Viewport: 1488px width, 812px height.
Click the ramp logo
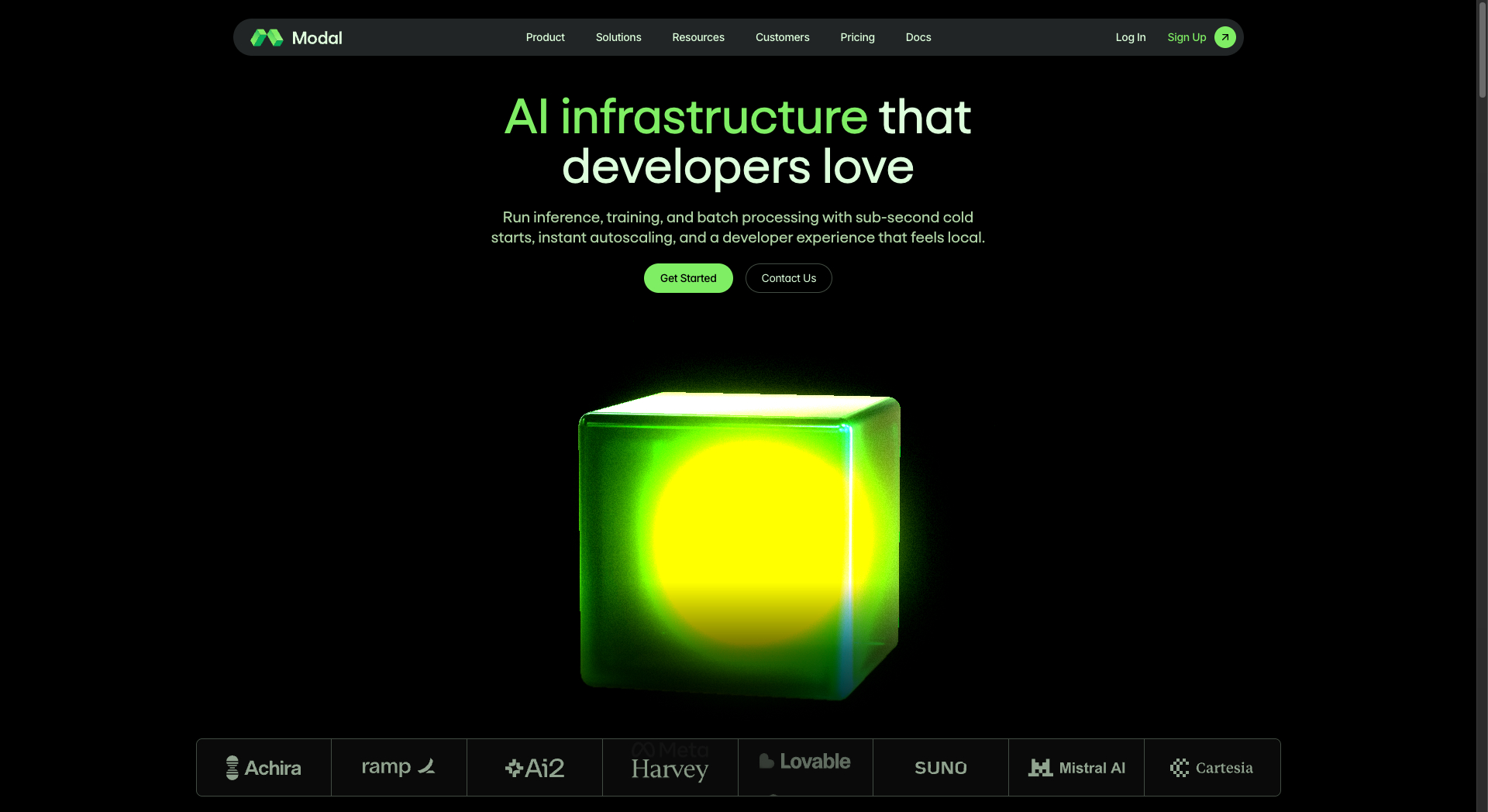click(398, 767)
